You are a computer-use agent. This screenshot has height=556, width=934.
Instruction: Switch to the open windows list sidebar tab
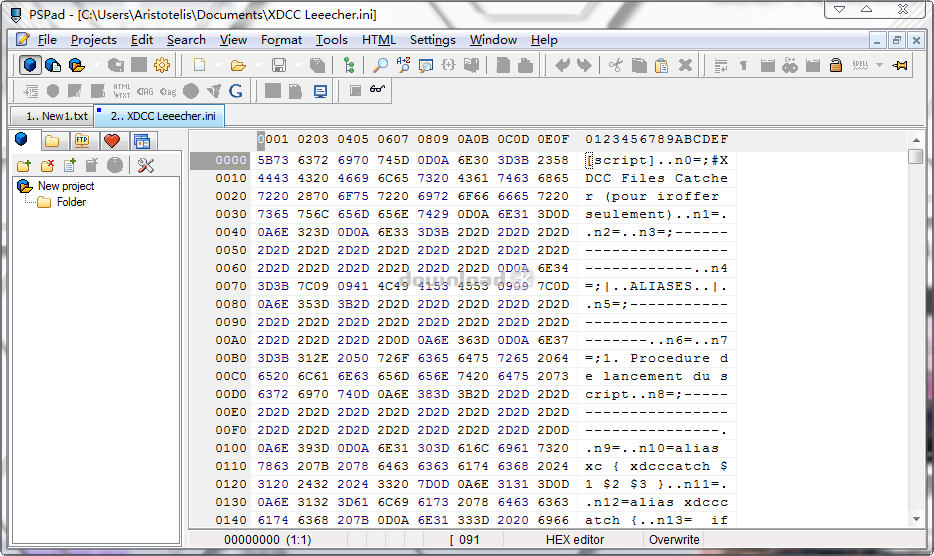tap(142, 141)
